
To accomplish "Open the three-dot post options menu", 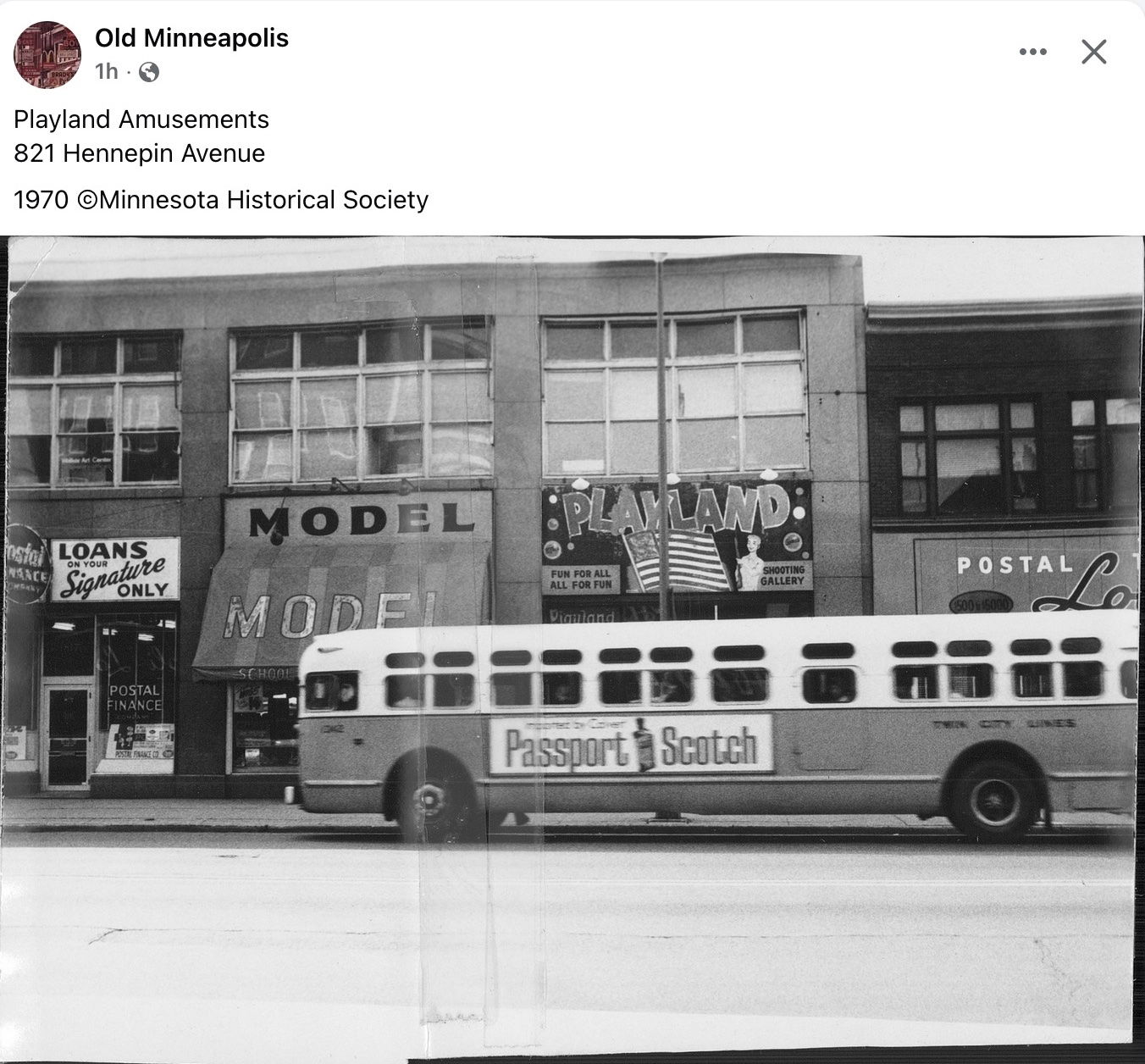I will click(x=1032, y=53).
